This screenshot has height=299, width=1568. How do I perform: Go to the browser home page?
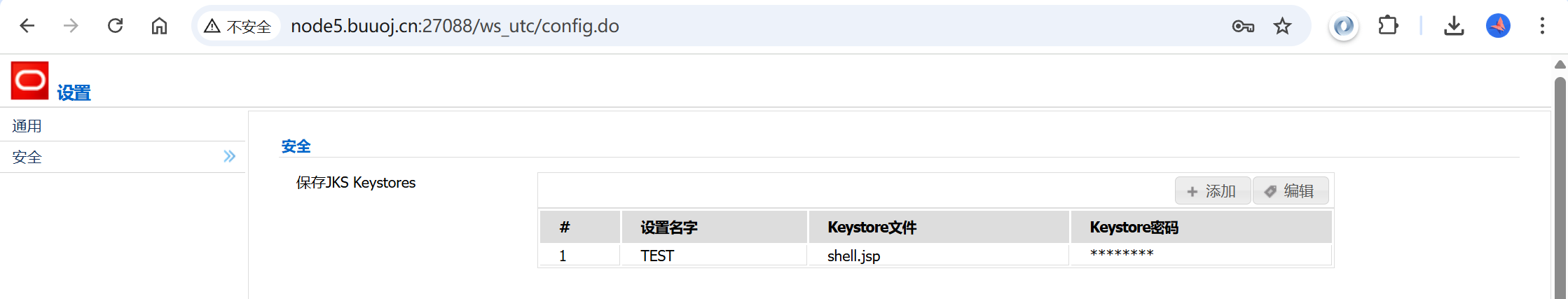(x=159, y=26)
